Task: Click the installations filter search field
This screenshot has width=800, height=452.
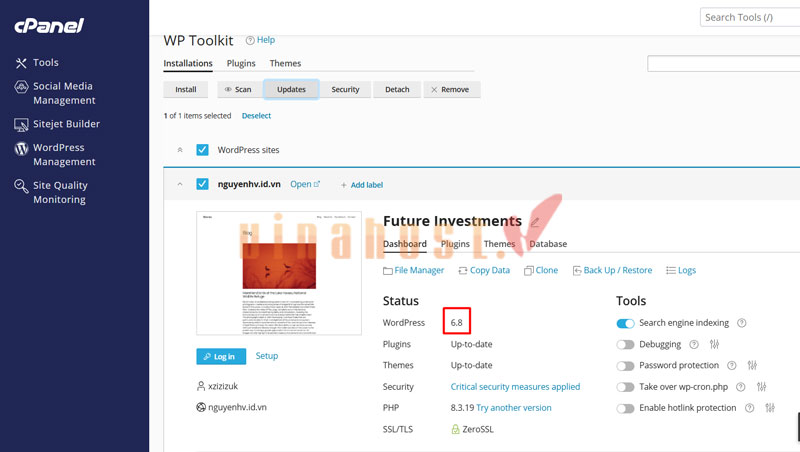Action: 723,64
